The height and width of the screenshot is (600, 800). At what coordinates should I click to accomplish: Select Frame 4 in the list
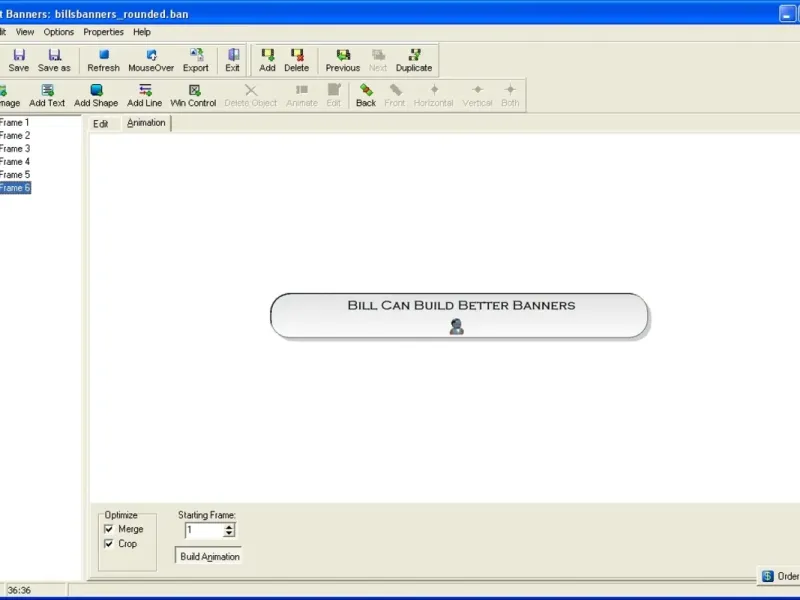pyautogui.click(x=15, y=162)
